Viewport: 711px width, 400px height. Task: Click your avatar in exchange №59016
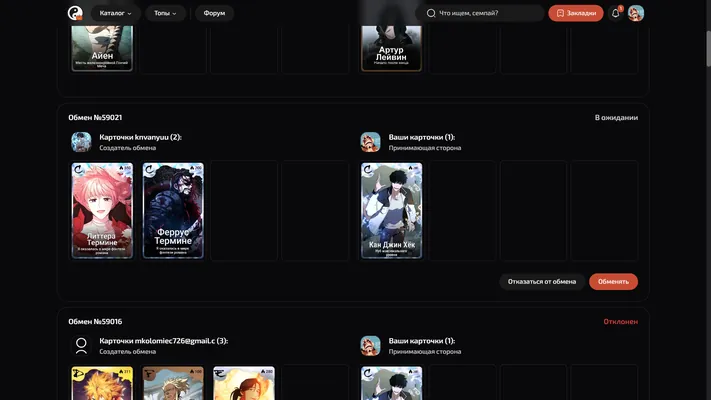(x=370, y=346)
